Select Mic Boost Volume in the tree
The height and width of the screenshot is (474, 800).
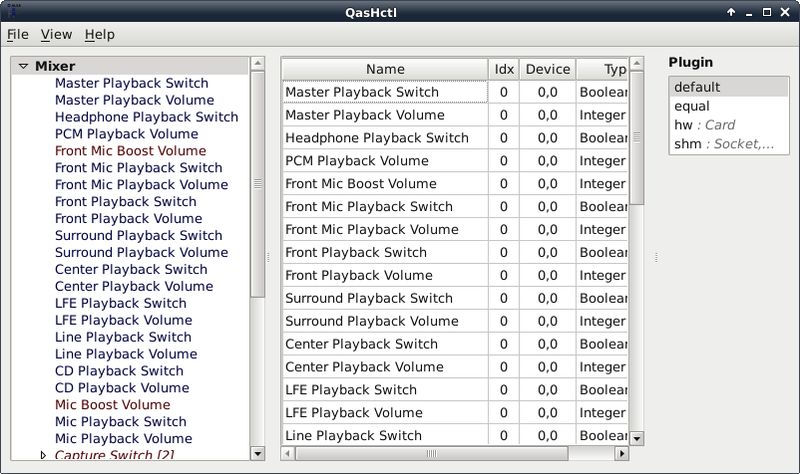(113, 404)
